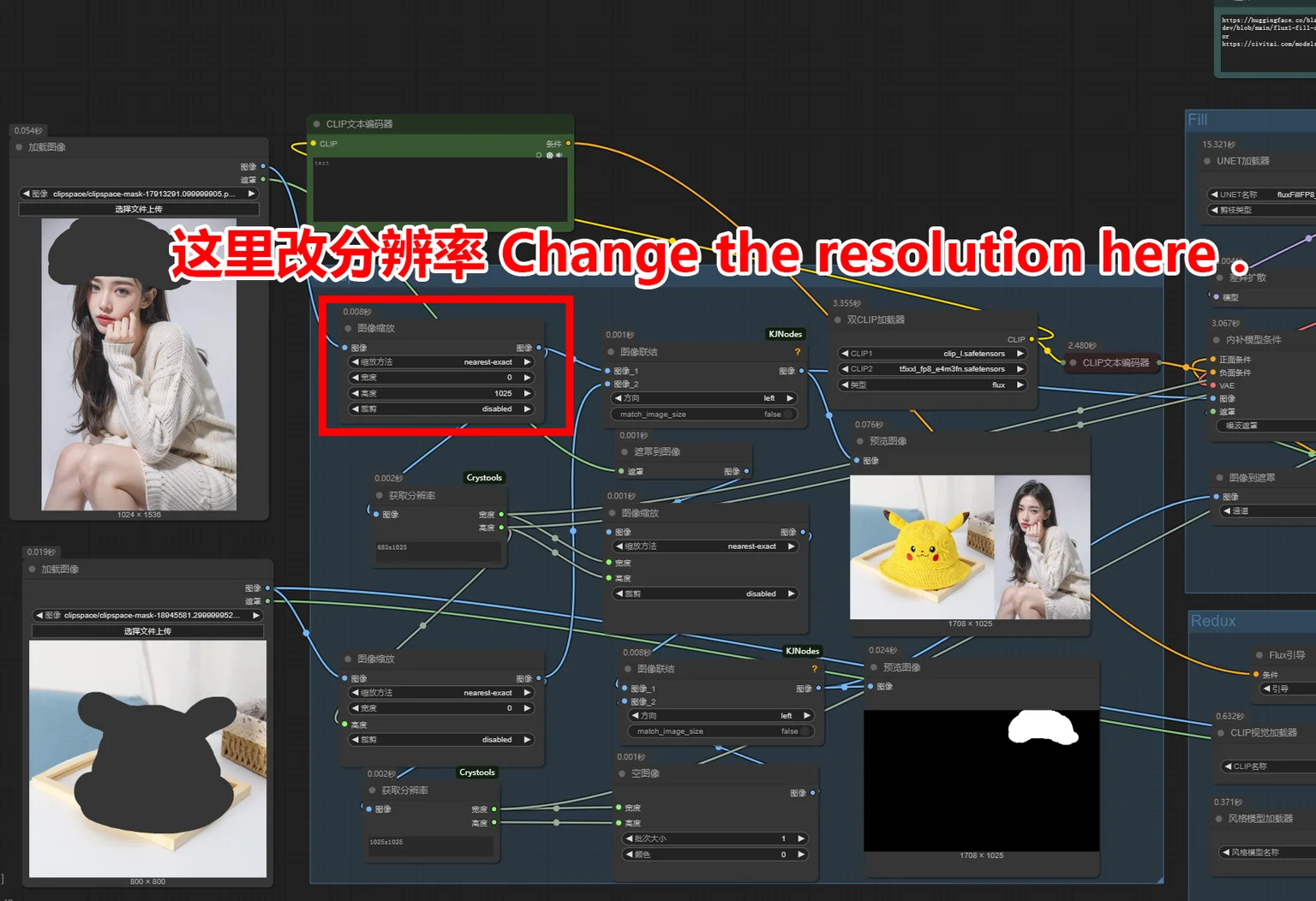Select the masked hat preview labeled 800 x 800

[147, 759]
